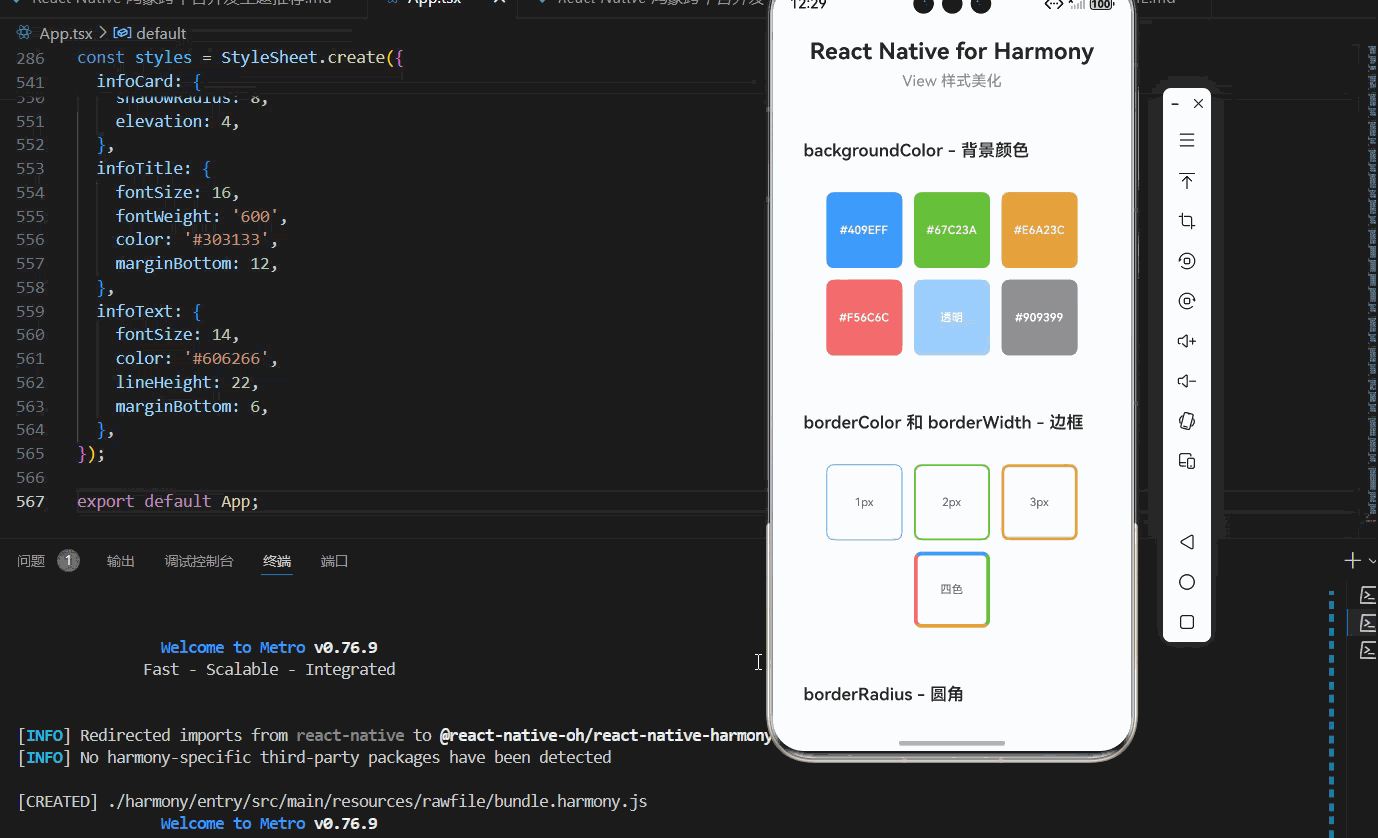Click the React icon in the breadcrumb

click(25, 33)
